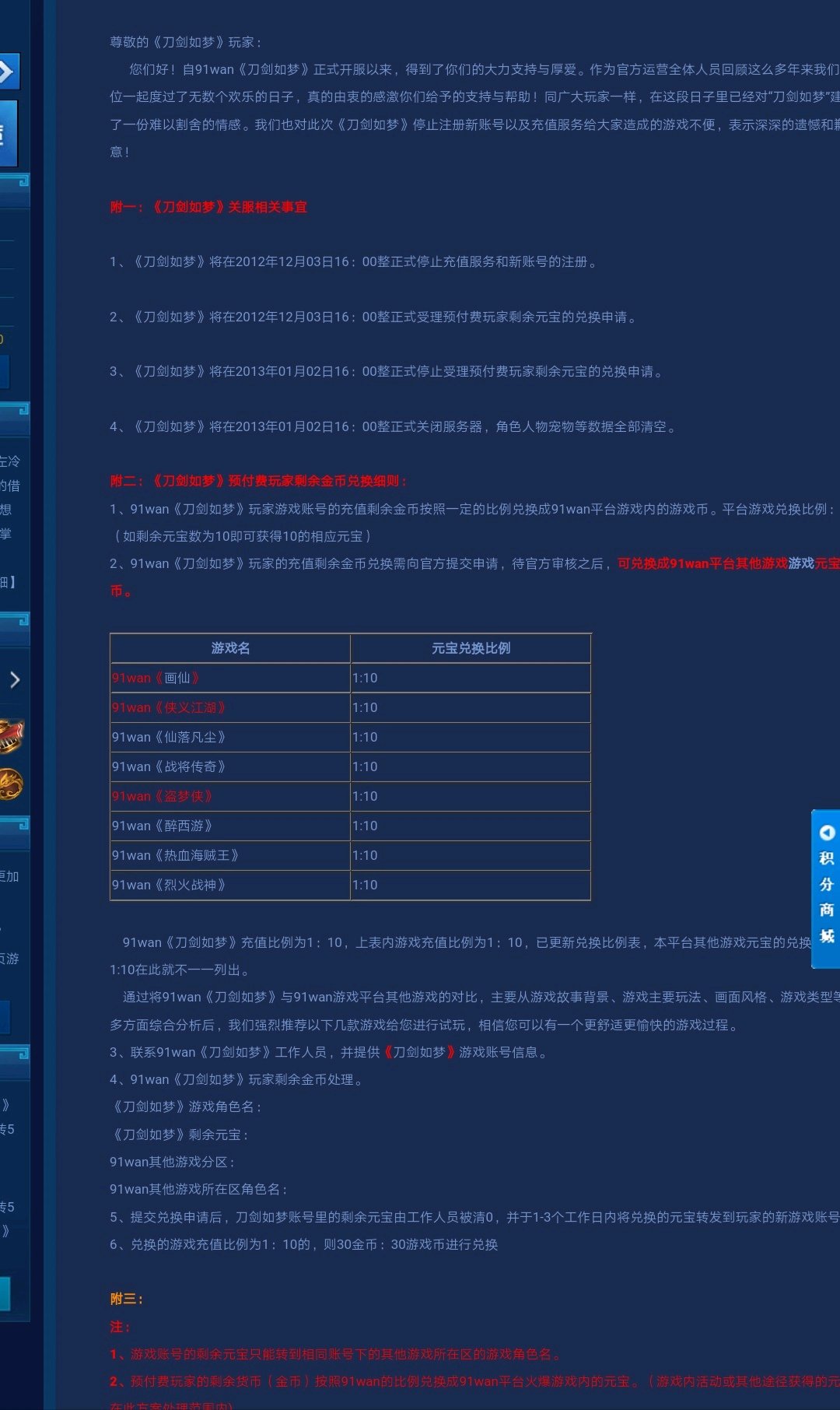The height and width of the screenshot is (1410, 840).
Task: Click the red heading 附二 预付费玩家剩余金币兑换细则
Action: click(259, 481)
